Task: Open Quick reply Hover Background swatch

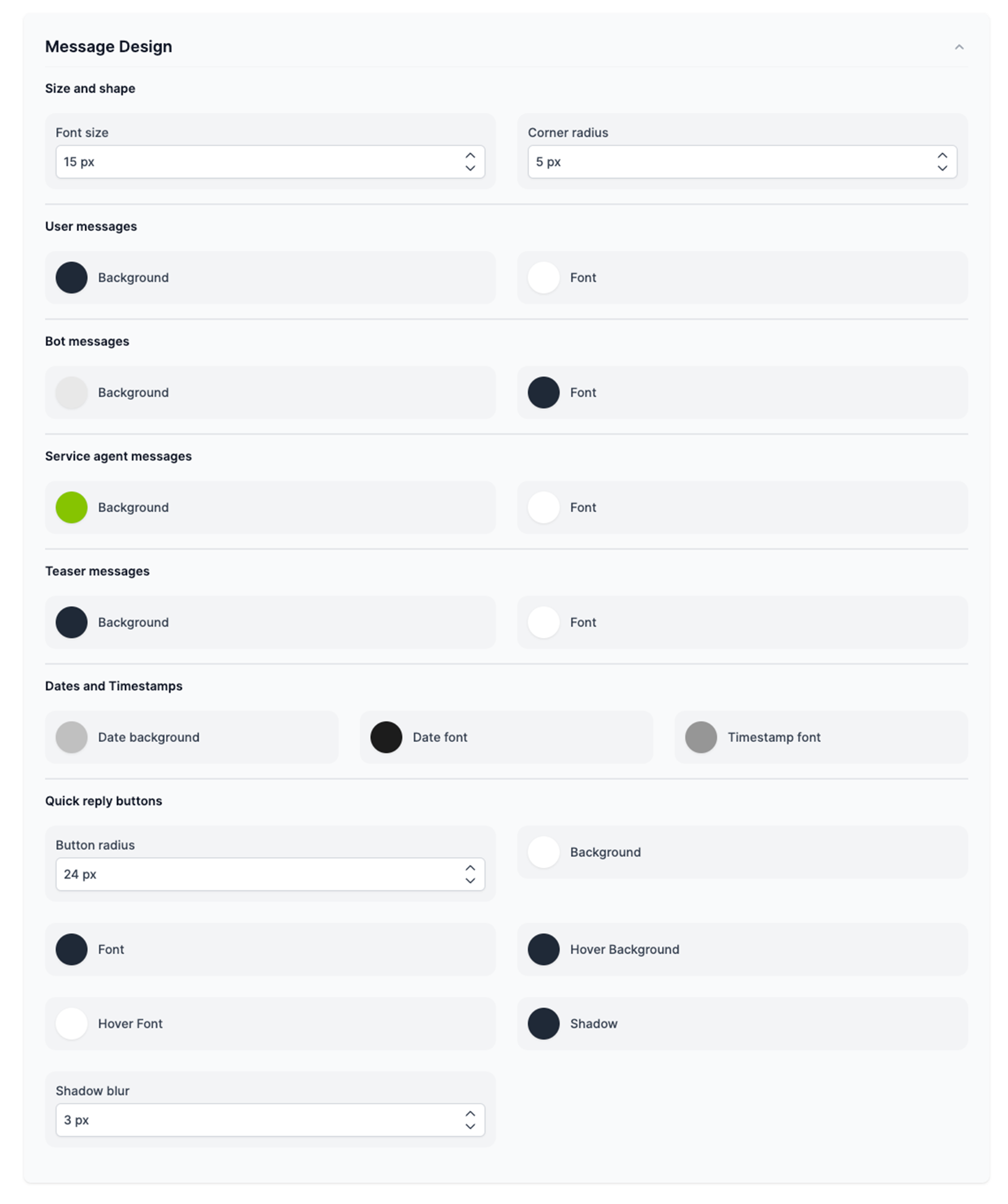Action: coord(543,950)
